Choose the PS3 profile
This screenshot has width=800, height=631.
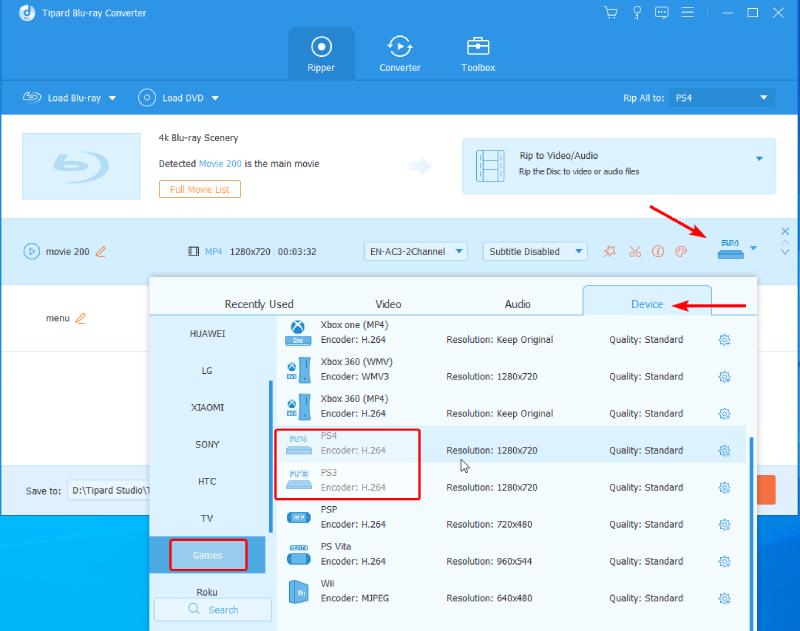511,481
